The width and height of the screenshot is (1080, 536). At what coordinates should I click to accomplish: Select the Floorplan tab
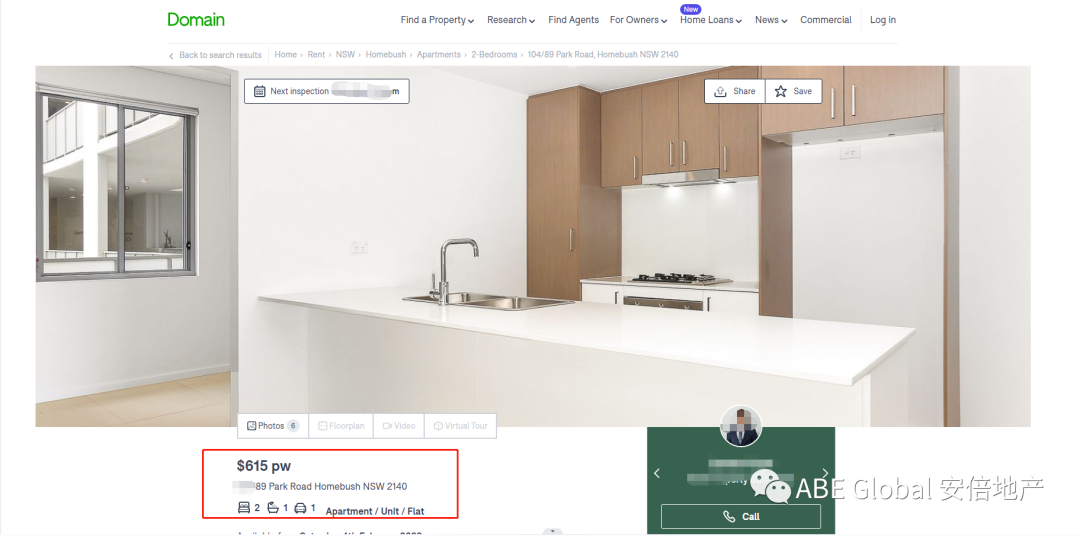[341, 426]
